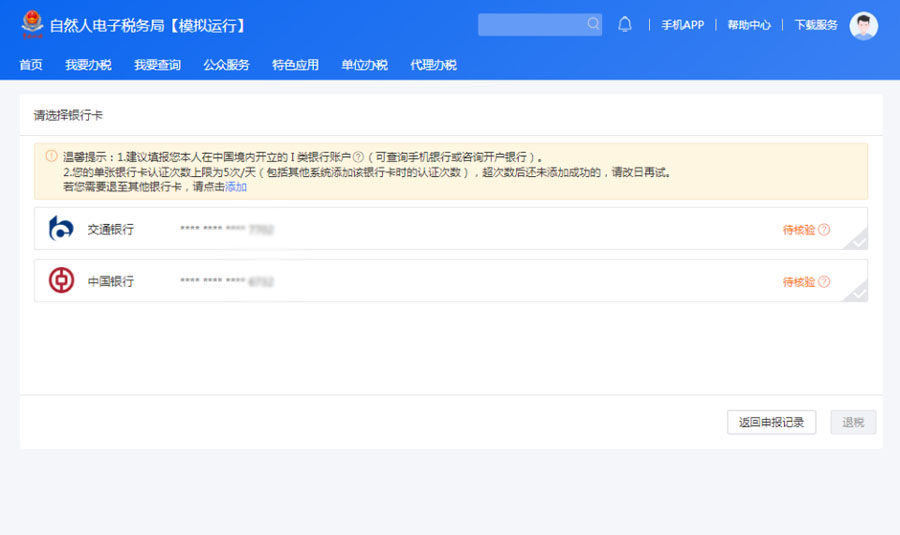Screen dimensions: 900x535
Task: Go to 公众服务 menu
Action: tap(226, 65)
